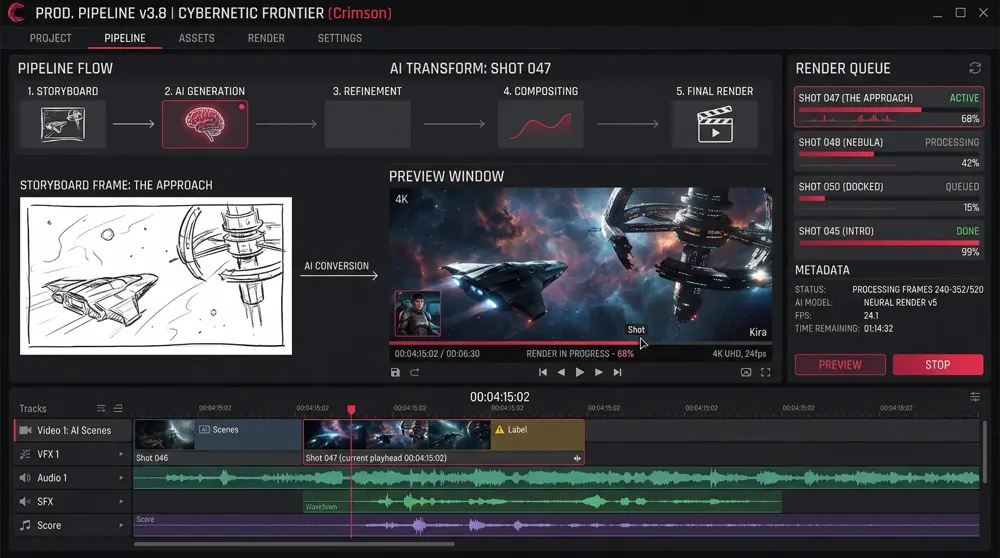Click the red timeline playhead marker
Viewport: 1000px width, 558px height.
351,409
